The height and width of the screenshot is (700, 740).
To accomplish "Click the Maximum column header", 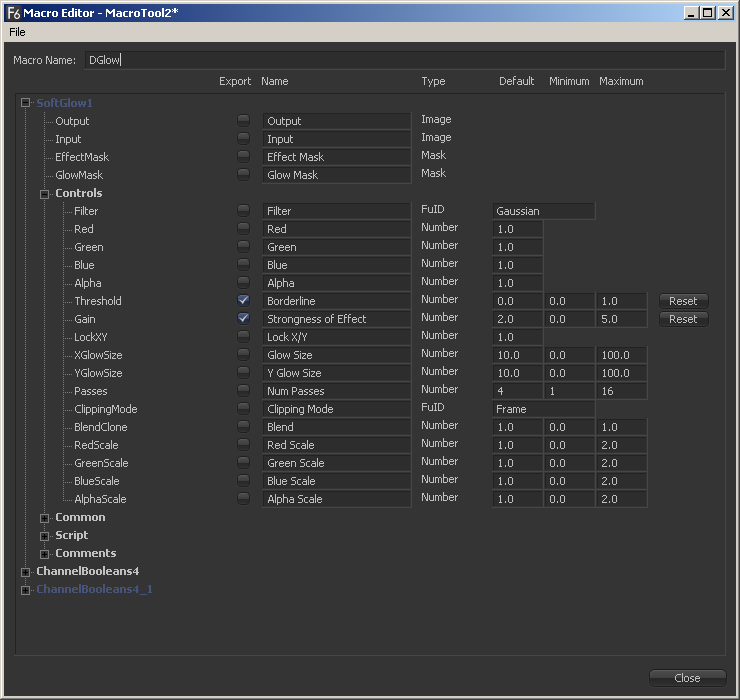I will (x=621, y=81).
